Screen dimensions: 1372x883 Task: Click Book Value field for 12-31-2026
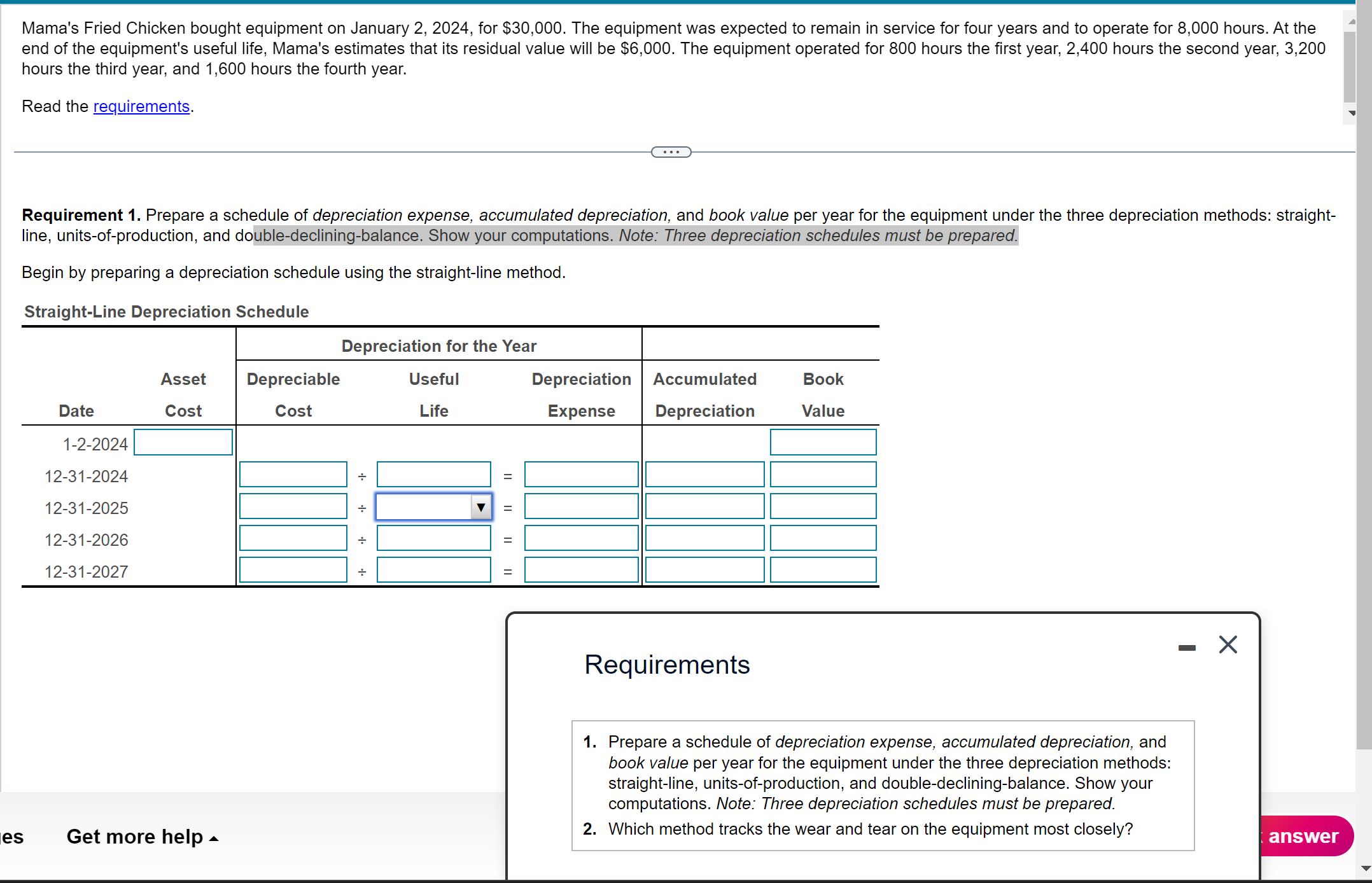(x=823, y=538)
